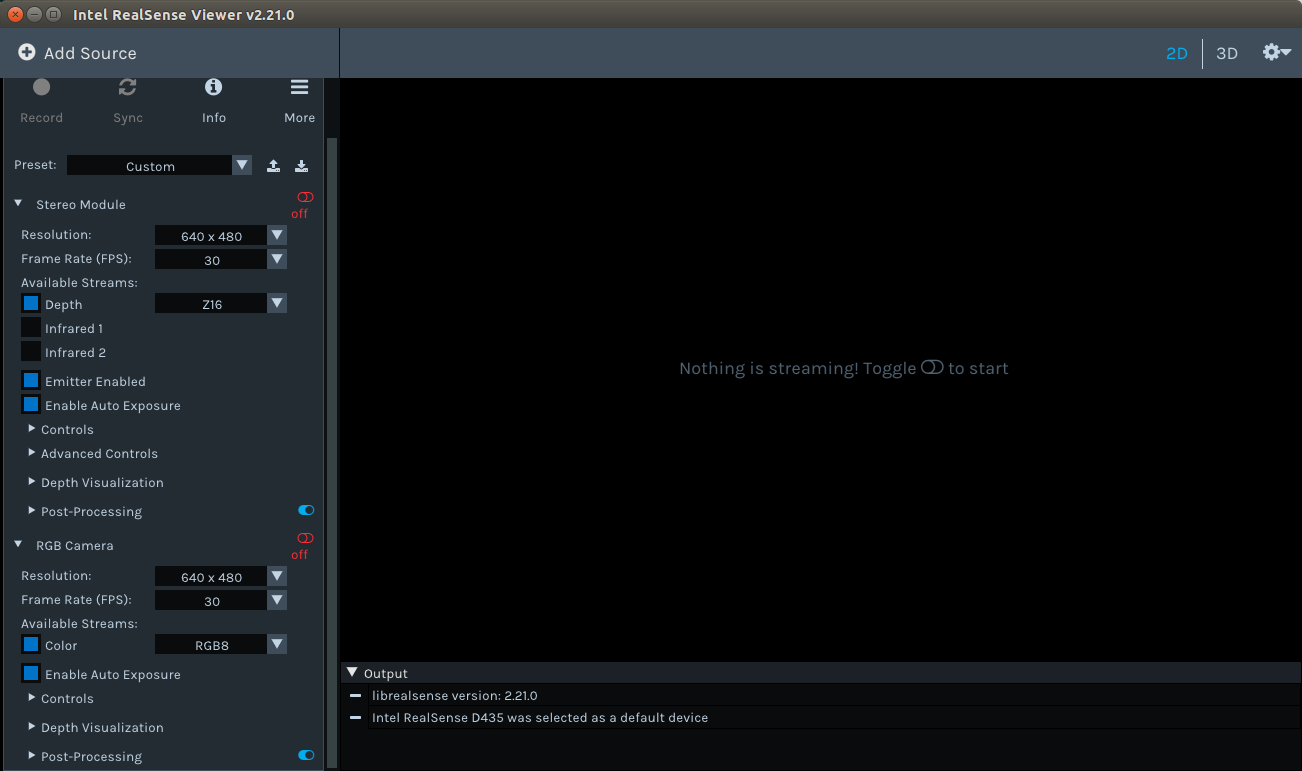This screenshot has height=771, width=1302.
Task: Click the Sync icon
Action: click(127, 88)
